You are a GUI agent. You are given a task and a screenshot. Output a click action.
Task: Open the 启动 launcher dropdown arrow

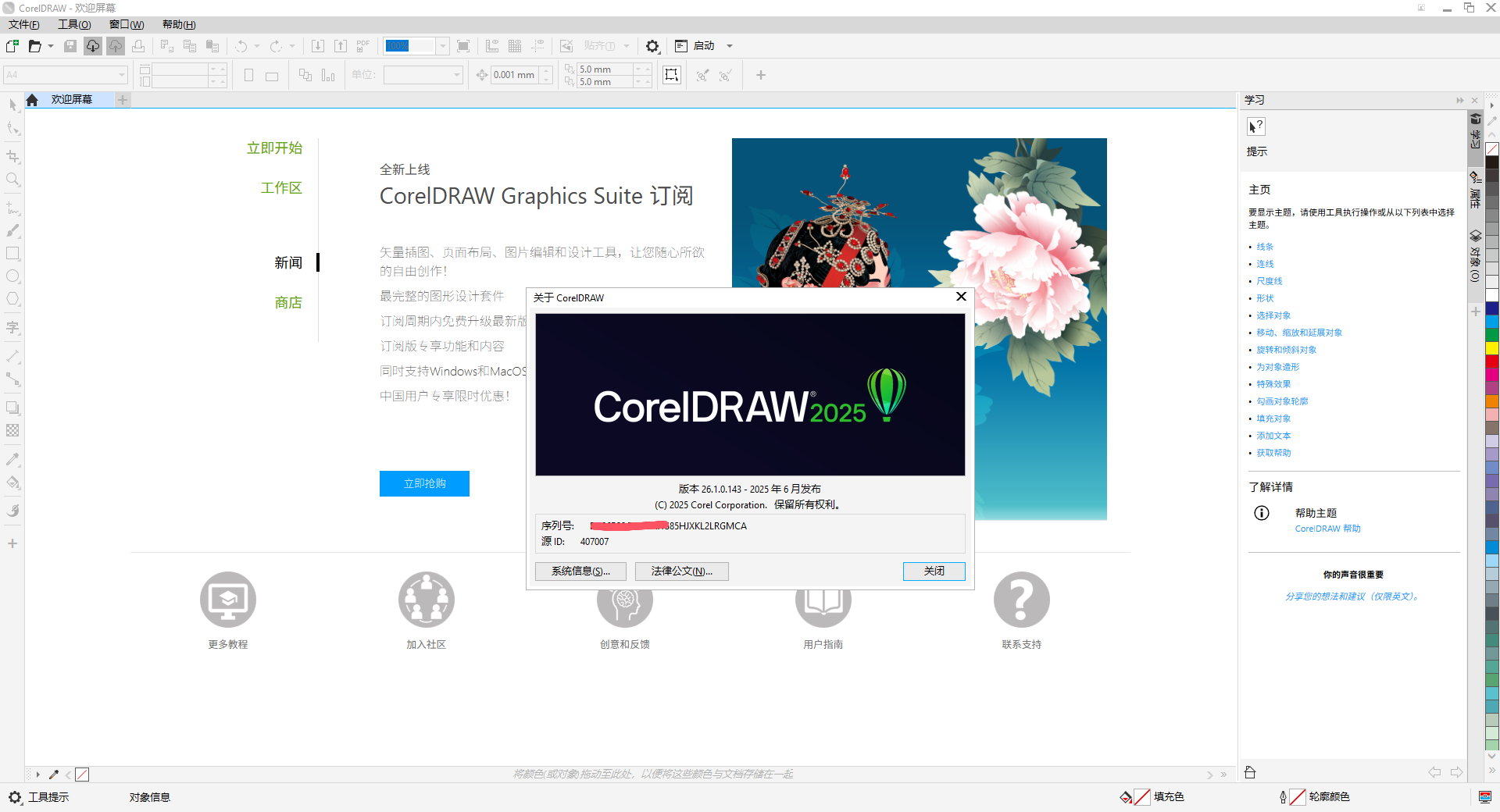pos(730,45)
